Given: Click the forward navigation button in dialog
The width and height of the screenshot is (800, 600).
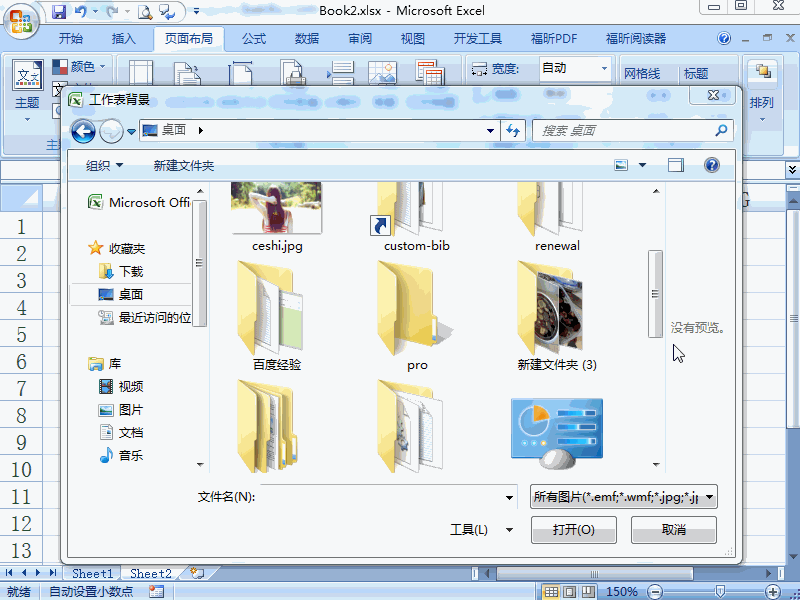Looking at the screenshot, I should click(111, 132).
